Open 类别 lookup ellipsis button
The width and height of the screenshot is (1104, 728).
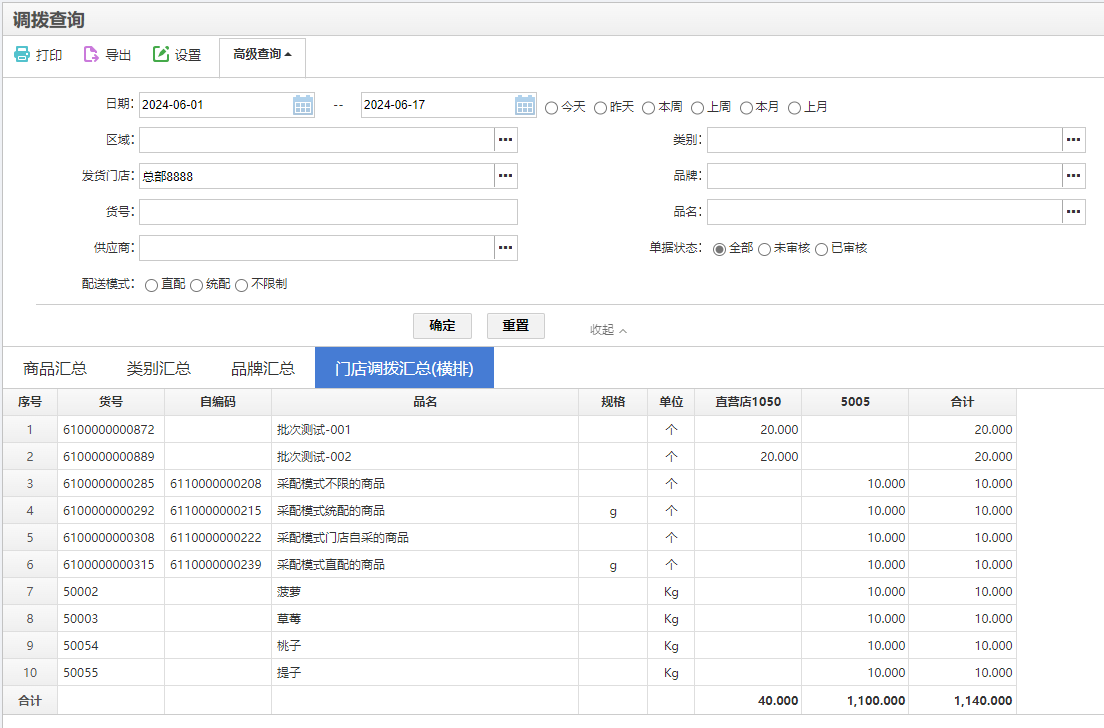coord(1073,139)
